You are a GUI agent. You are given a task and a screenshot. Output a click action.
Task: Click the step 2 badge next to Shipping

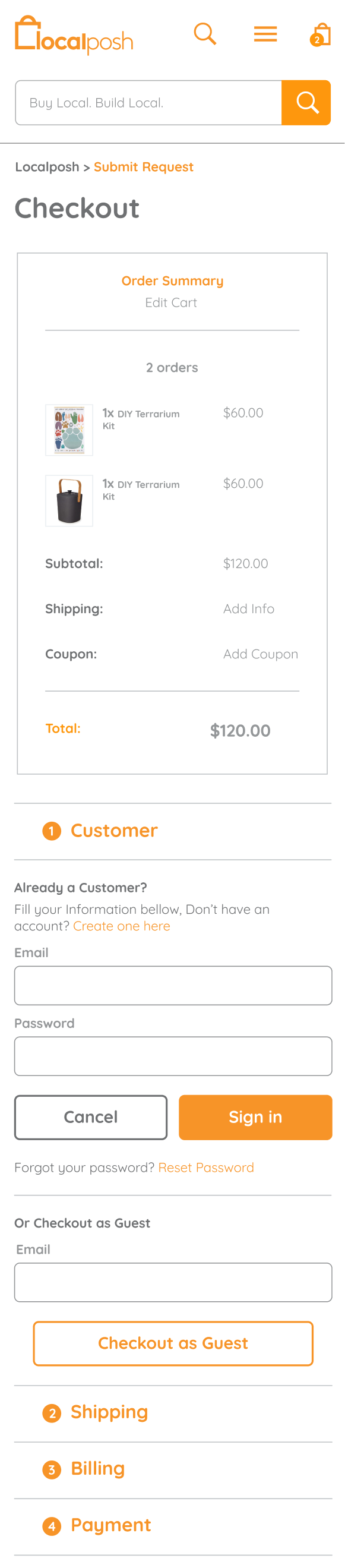click(52, 1412)
